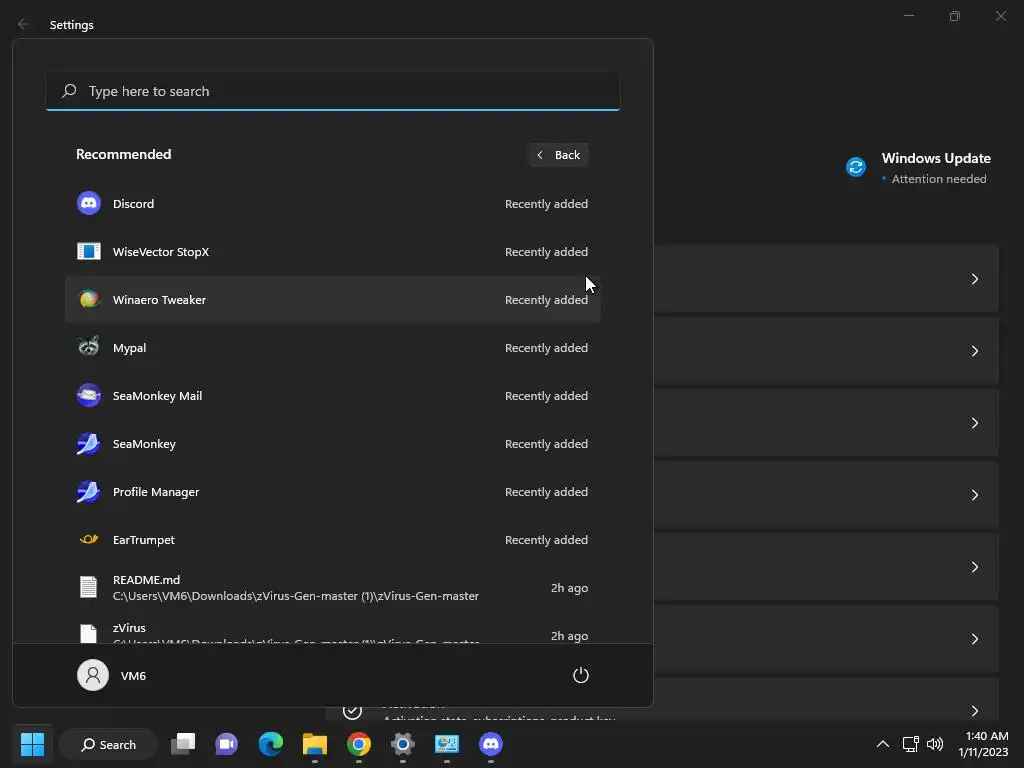
Task: Click Windows Update sync icon
Action: coord(856,167)
